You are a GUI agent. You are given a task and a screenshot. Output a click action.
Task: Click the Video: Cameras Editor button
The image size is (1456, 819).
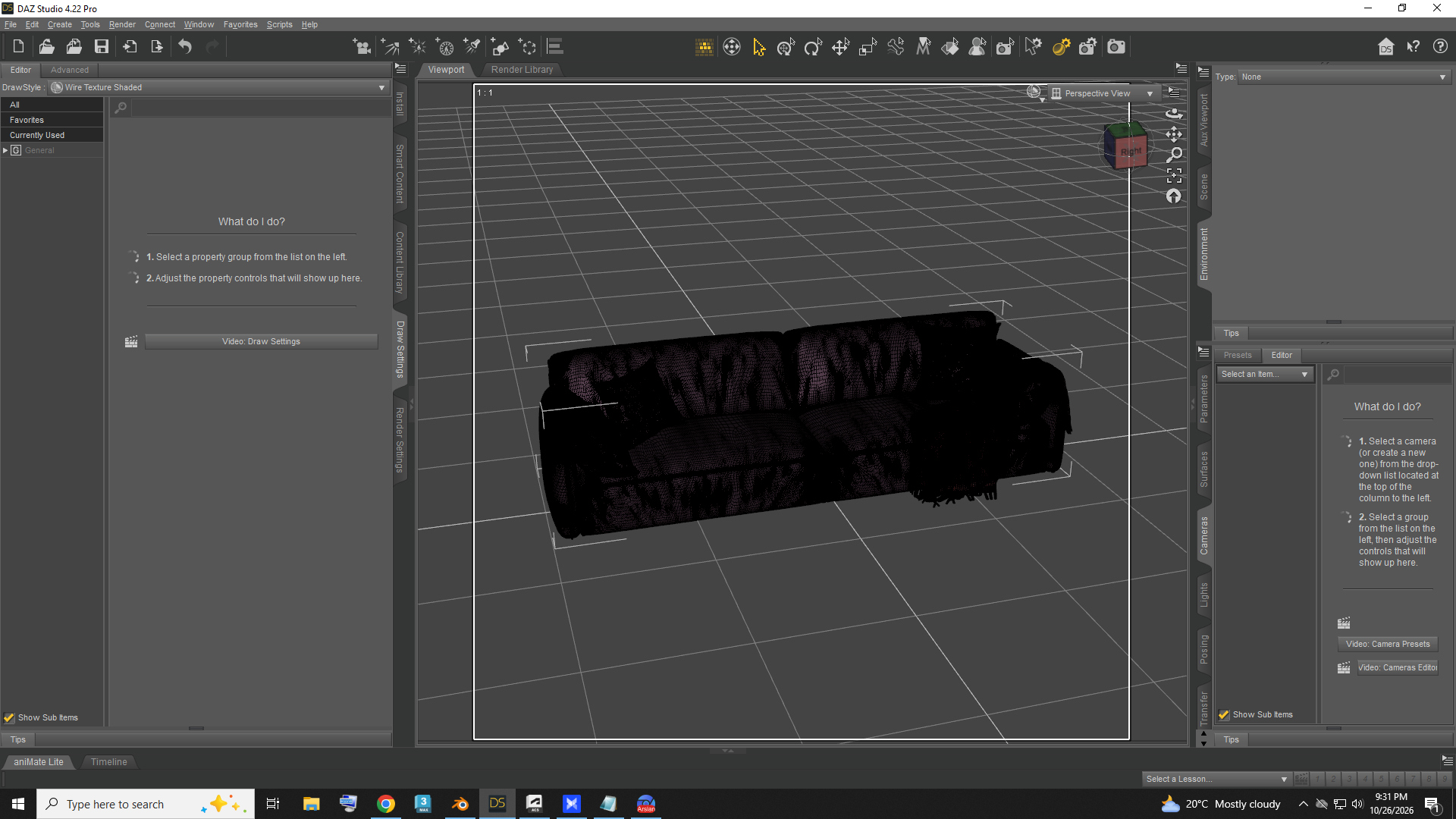pyautogui.click(x=1397, y=667)
